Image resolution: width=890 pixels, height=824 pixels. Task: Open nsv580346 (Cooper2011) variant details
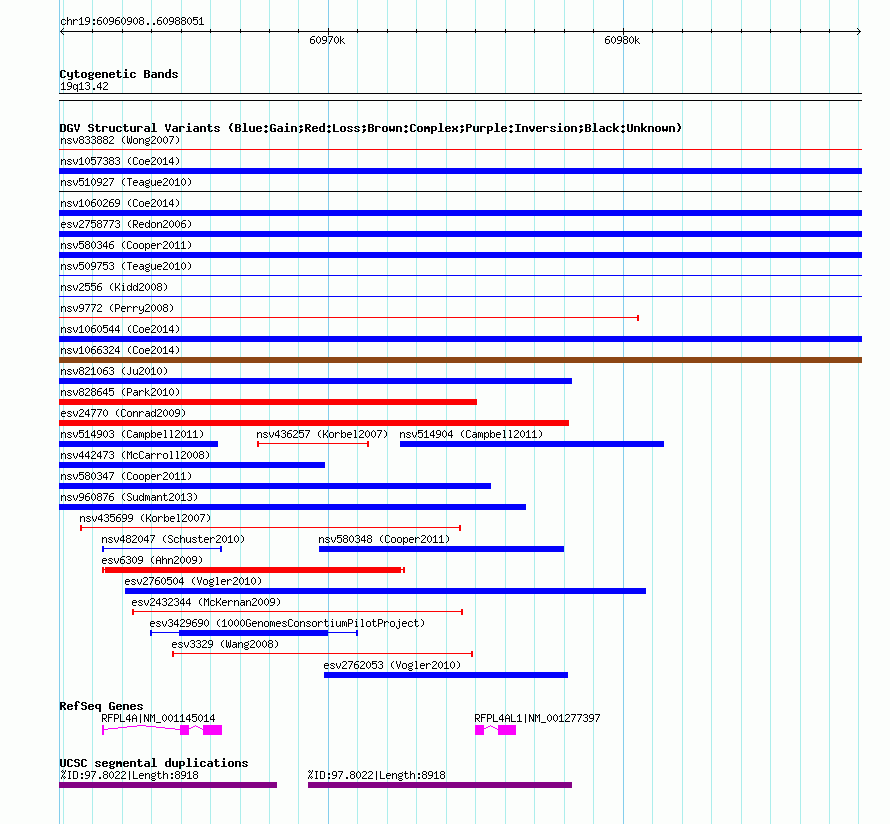coord(126,245)
